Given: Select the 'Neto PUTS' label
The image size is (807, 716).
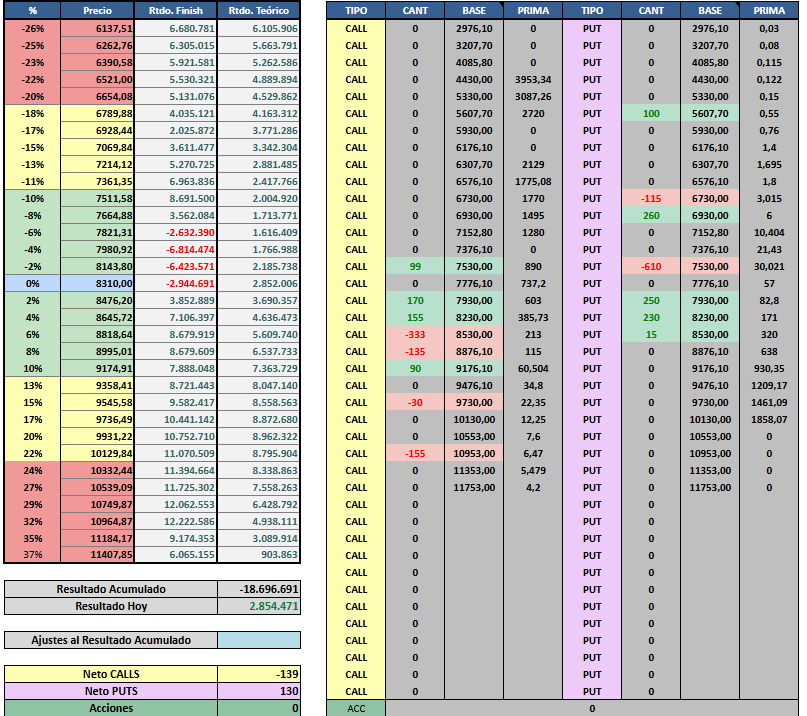Looking at the screenshot, I should point(111,691).
